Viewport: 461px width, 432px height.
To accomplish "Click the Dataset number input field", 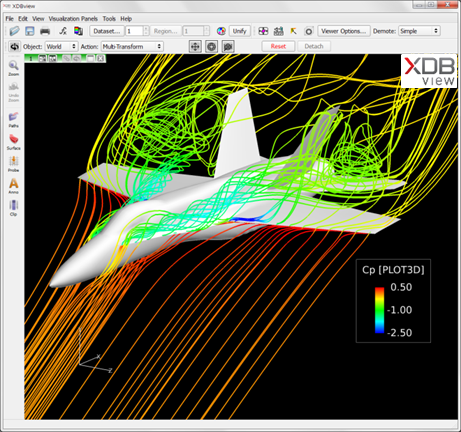I will (x=134, y=31).
